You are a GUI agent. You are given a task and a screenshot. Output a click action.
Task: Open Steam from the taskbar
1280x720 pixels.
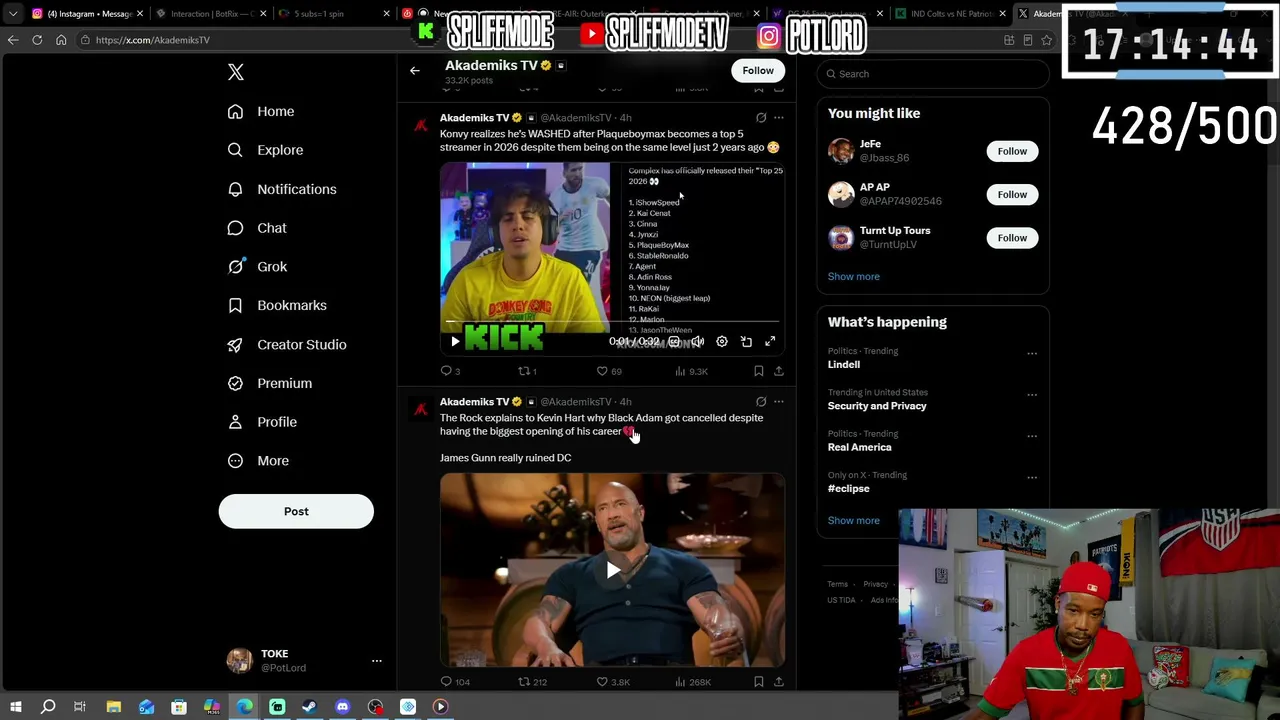310,707
